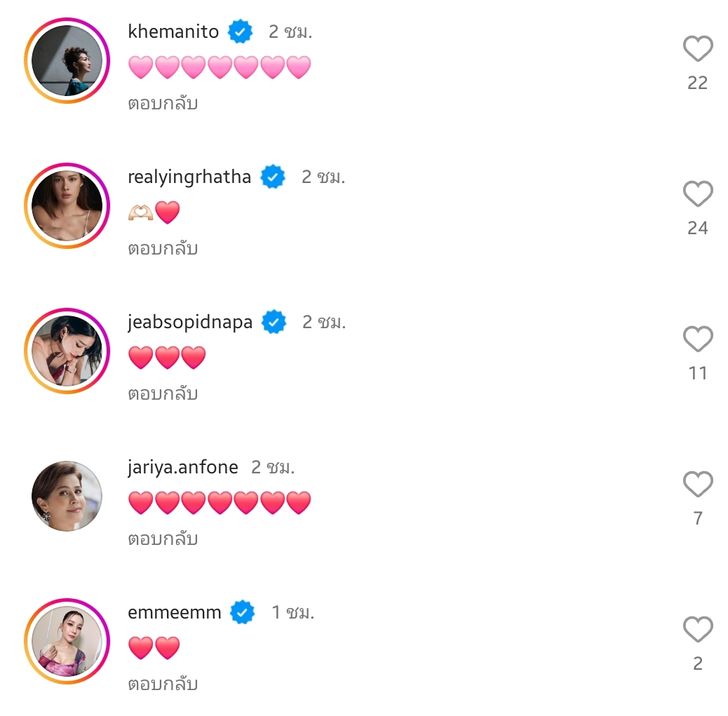The image size is (728, 716).
Task: Visit the jeabsopidnapa username link
Action: (x=190, y=322)
